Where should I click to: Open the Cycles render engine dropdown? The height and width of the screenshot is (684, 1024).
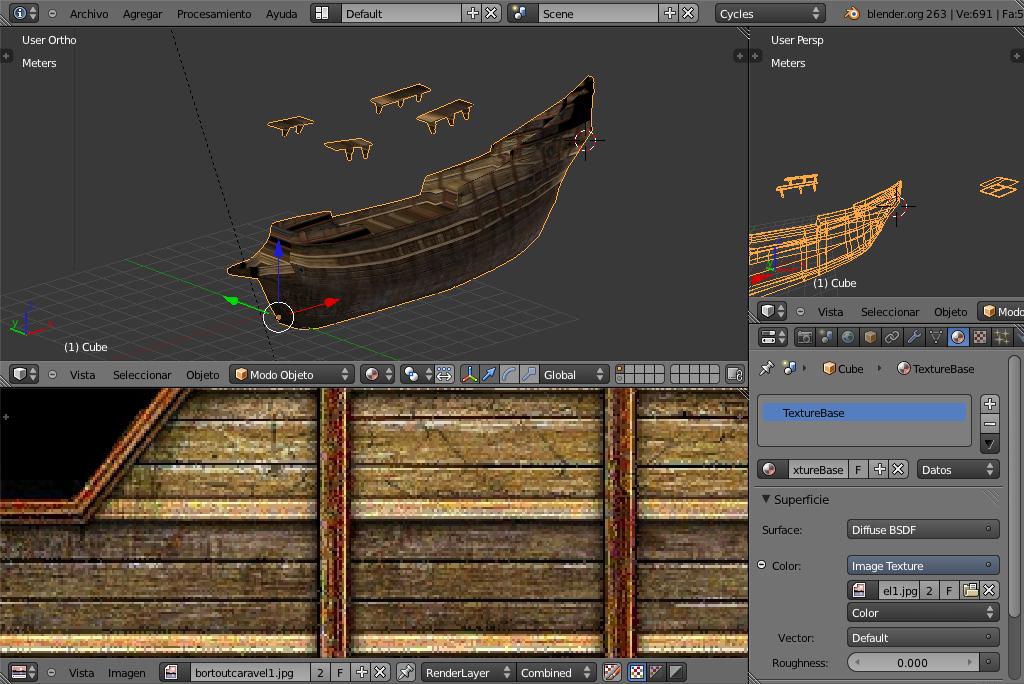[x=770, y=13]
